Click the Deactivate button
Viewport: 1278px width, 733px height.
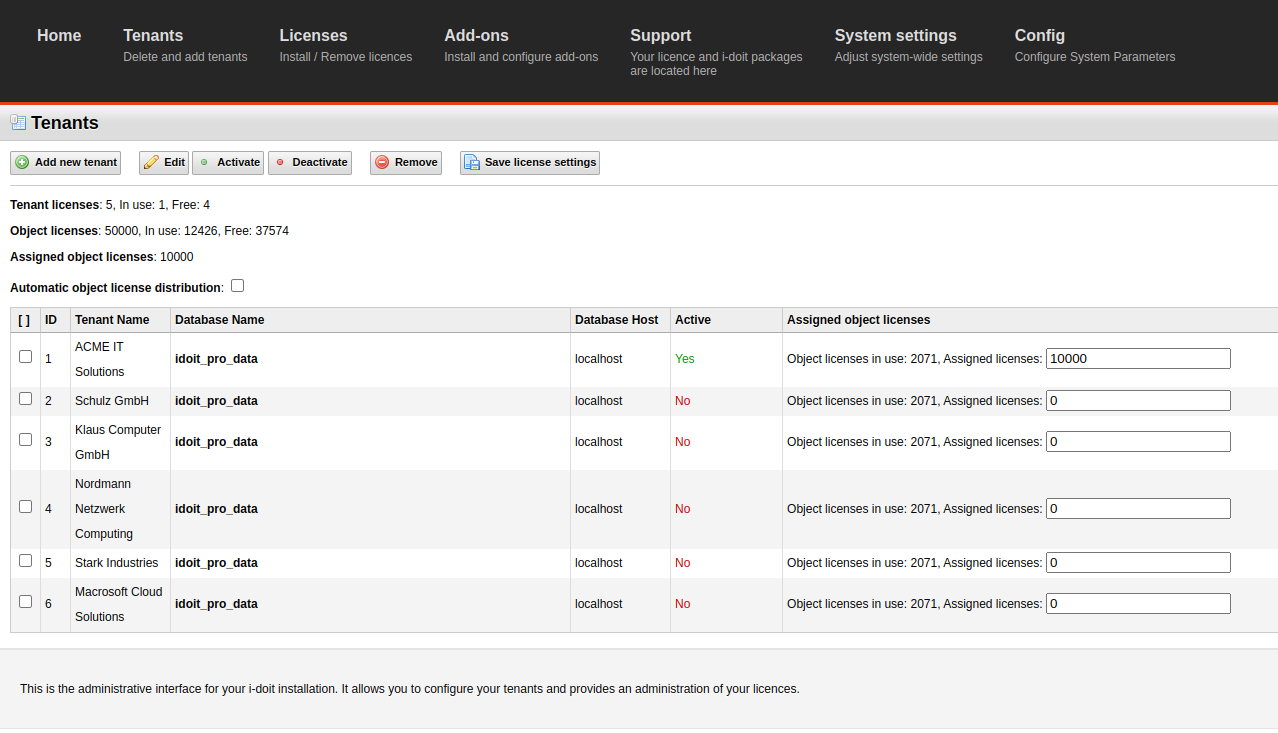point(310,162)
